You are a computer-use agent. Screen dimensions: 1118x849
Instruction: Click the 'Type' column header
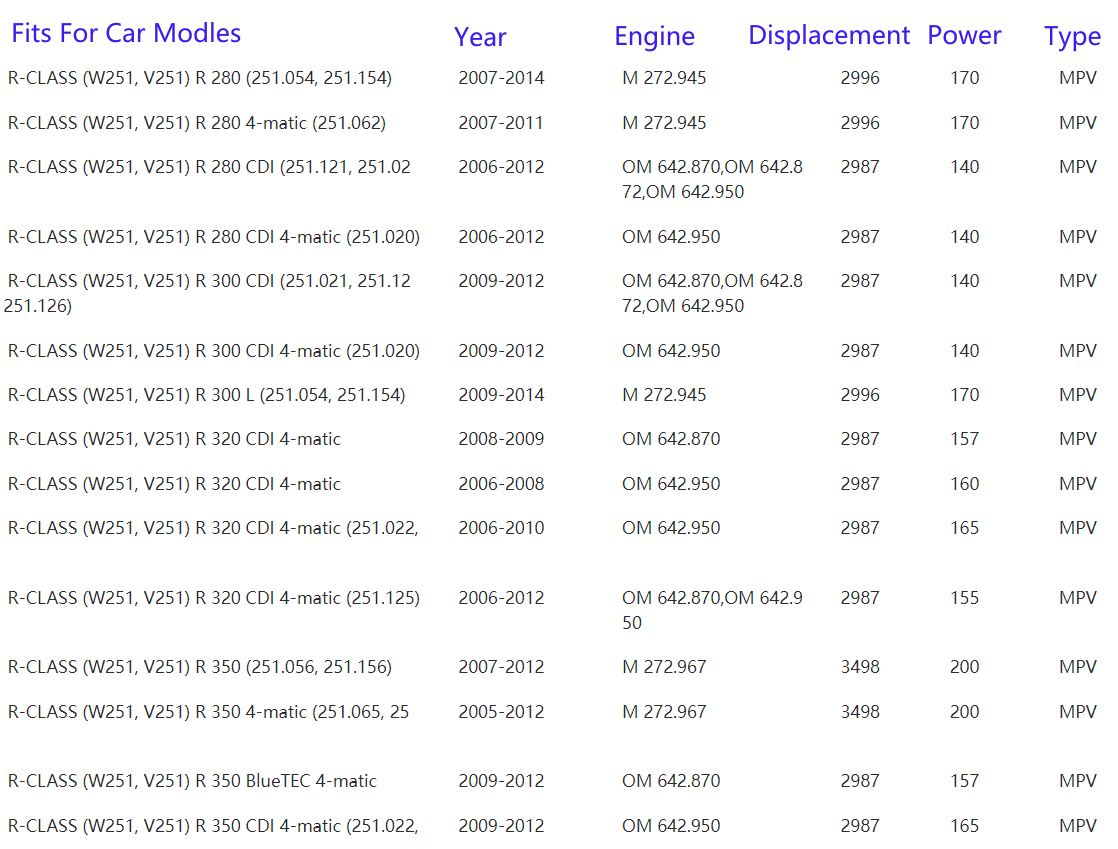(x=1072, y=37)
